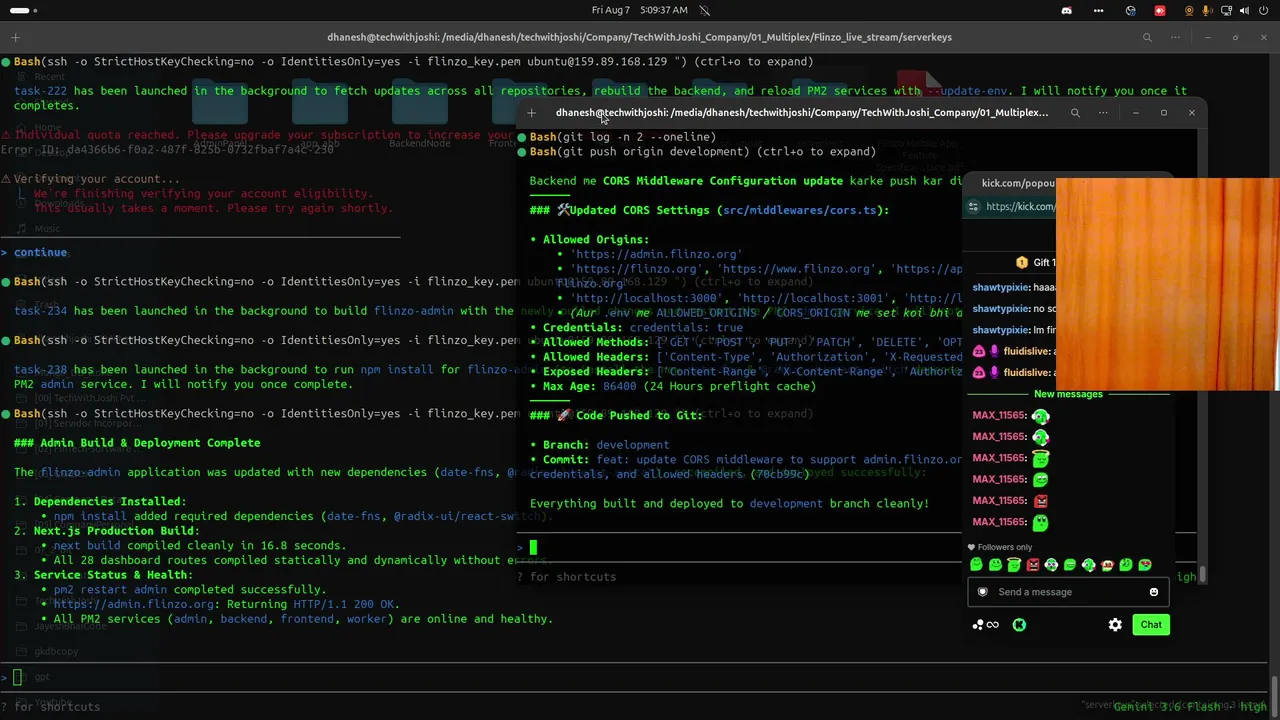The height and width of the screenshot is (720, 1280).
Task: Open search in the back terminal window
Action: pyautogui.click(x=1147, y=38)
